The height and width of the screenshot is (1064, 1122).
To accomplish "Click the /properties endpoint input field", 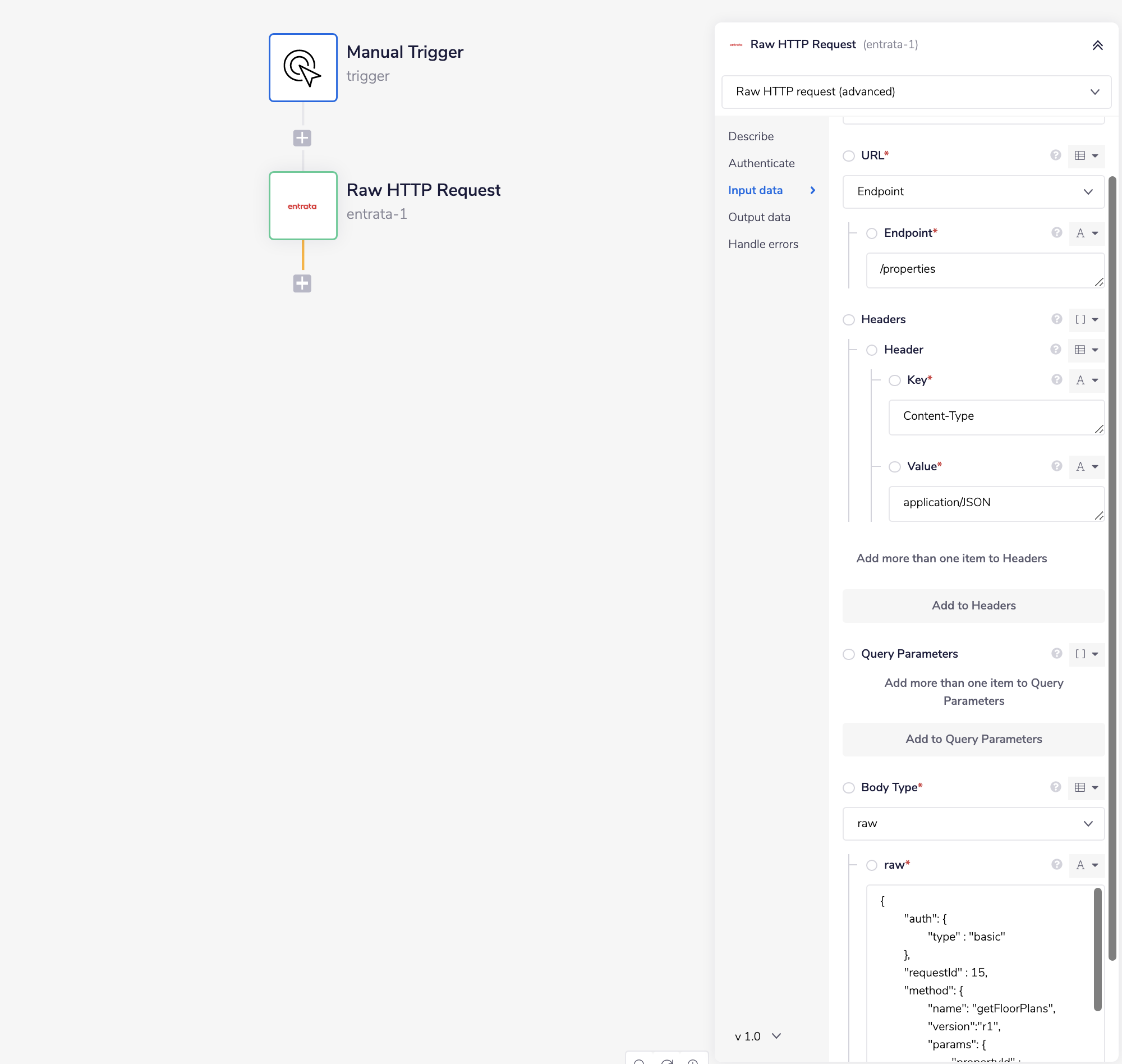I will (x=983, y=269).
